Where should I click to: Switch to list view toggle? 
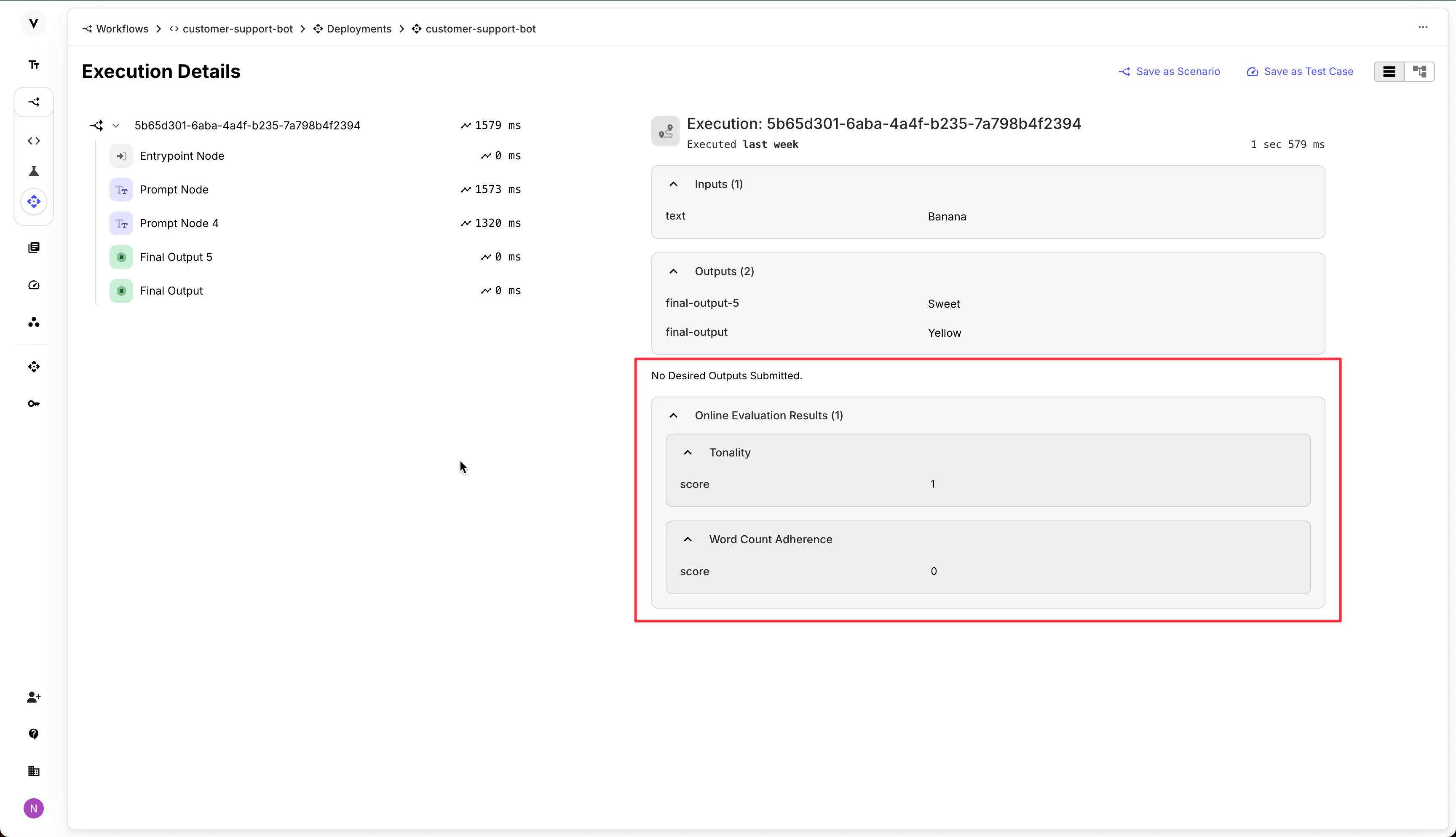tap(1389, 72)
